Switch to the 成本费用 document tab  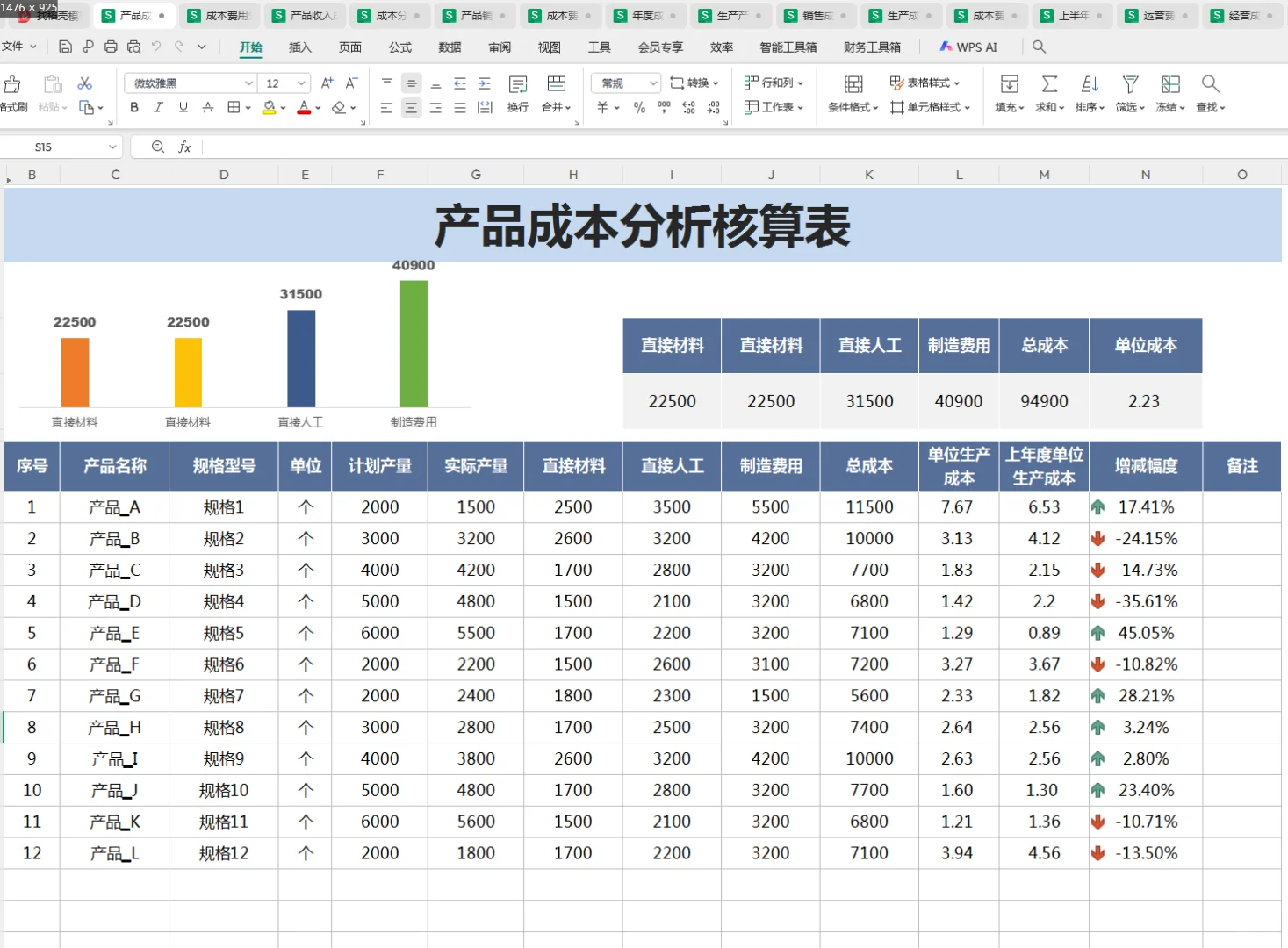point(219,16)
